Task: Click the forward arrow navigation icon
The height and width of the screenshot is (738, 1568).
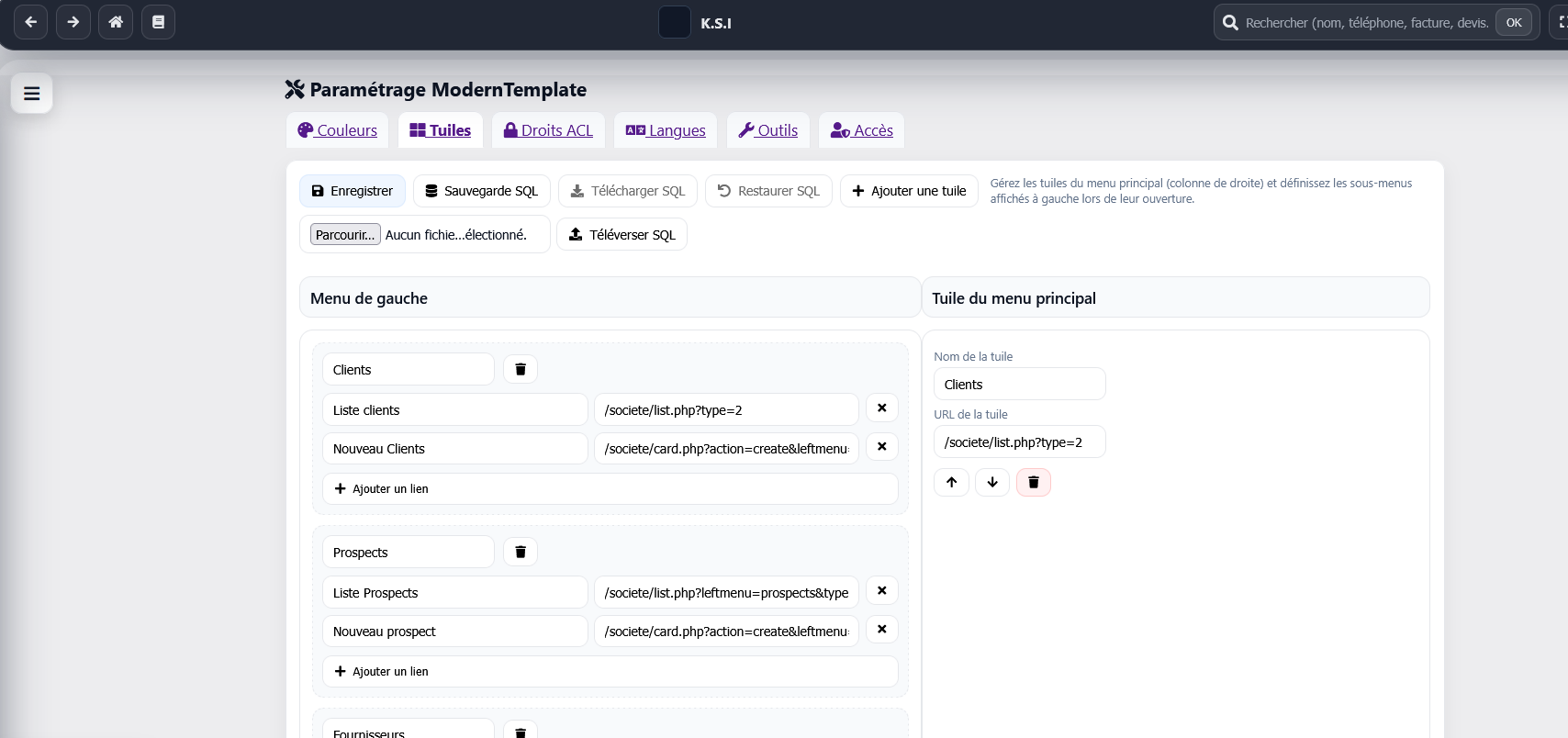Action: coord(73,22)
